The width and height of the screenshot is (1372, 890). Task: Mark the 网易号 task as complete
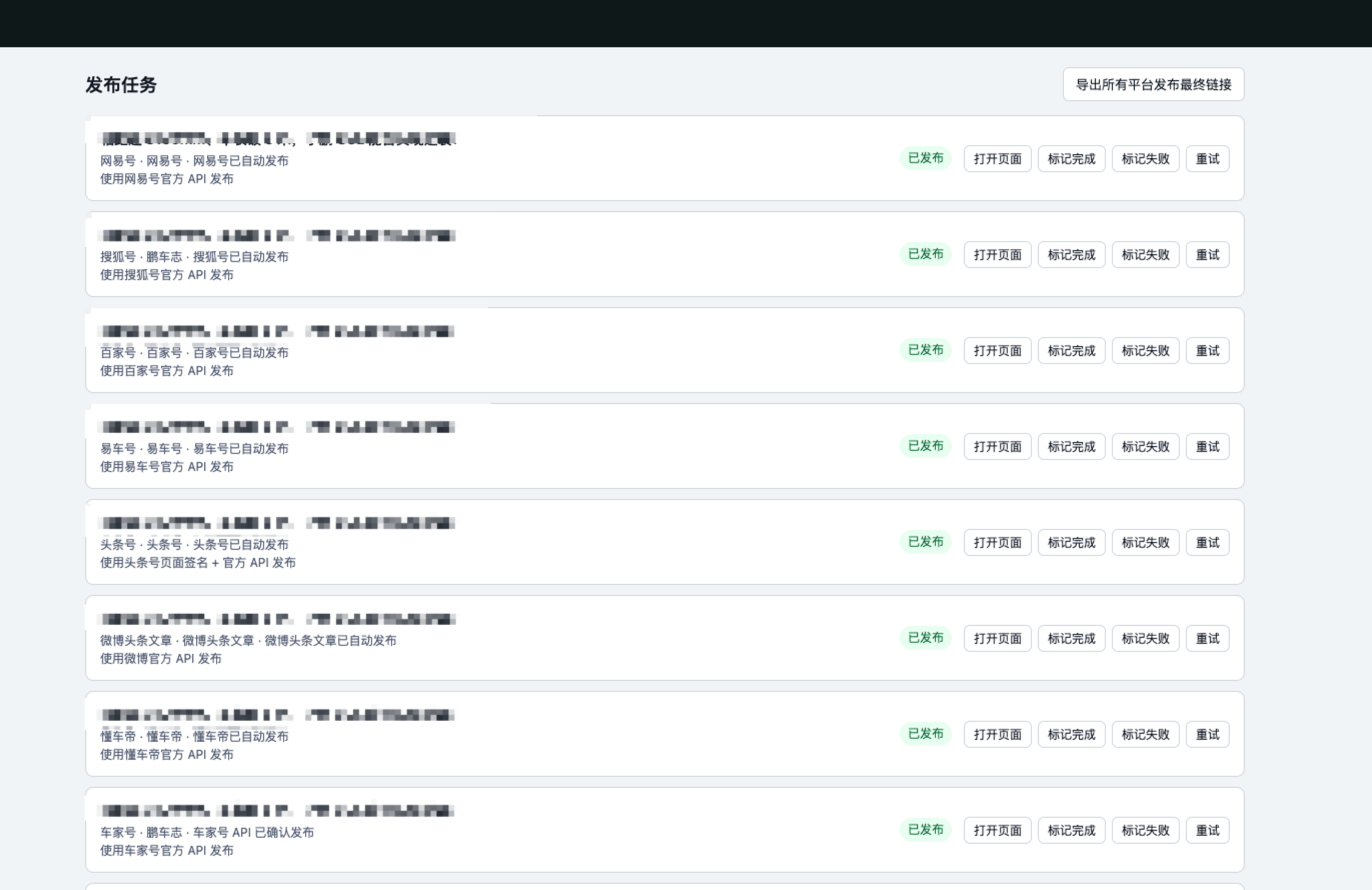tap(1071, 159)
